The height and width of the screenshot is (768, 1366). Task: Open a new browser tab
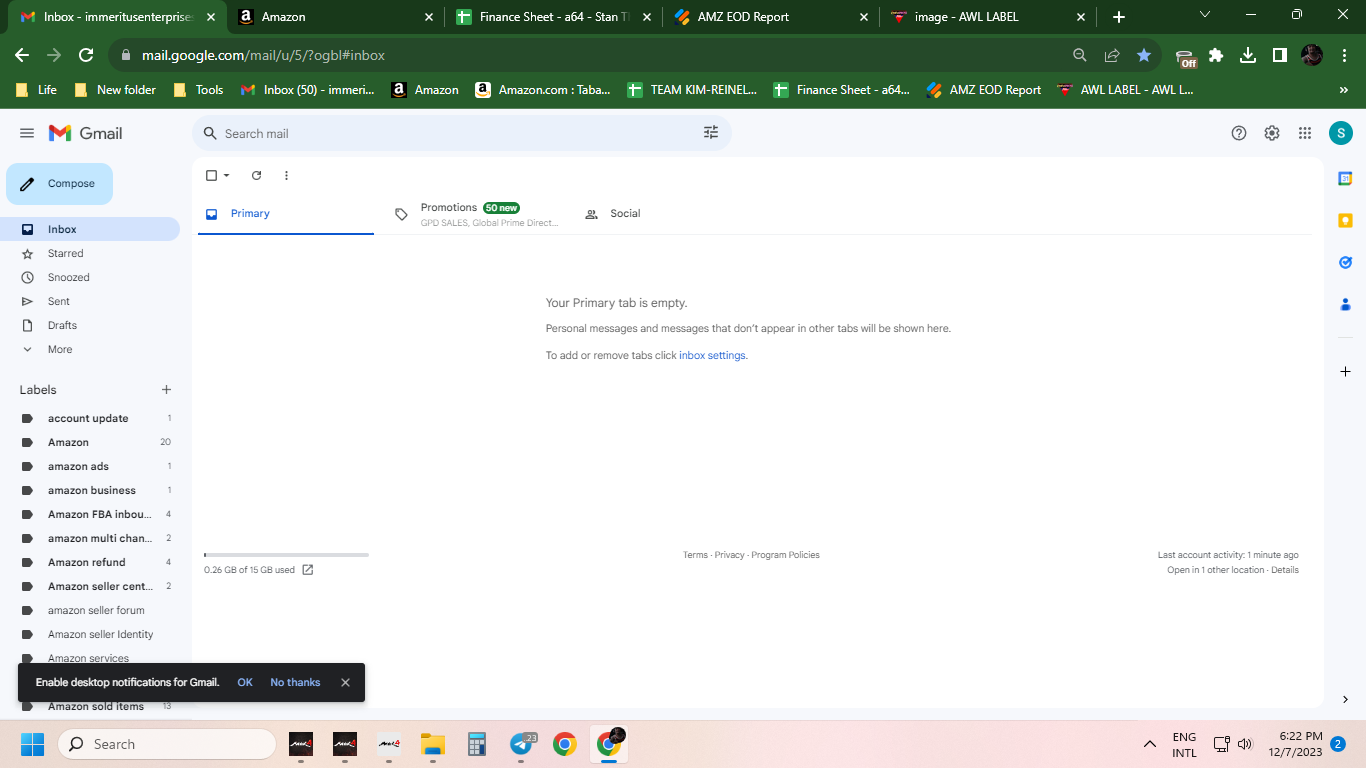click(1118, 17)
